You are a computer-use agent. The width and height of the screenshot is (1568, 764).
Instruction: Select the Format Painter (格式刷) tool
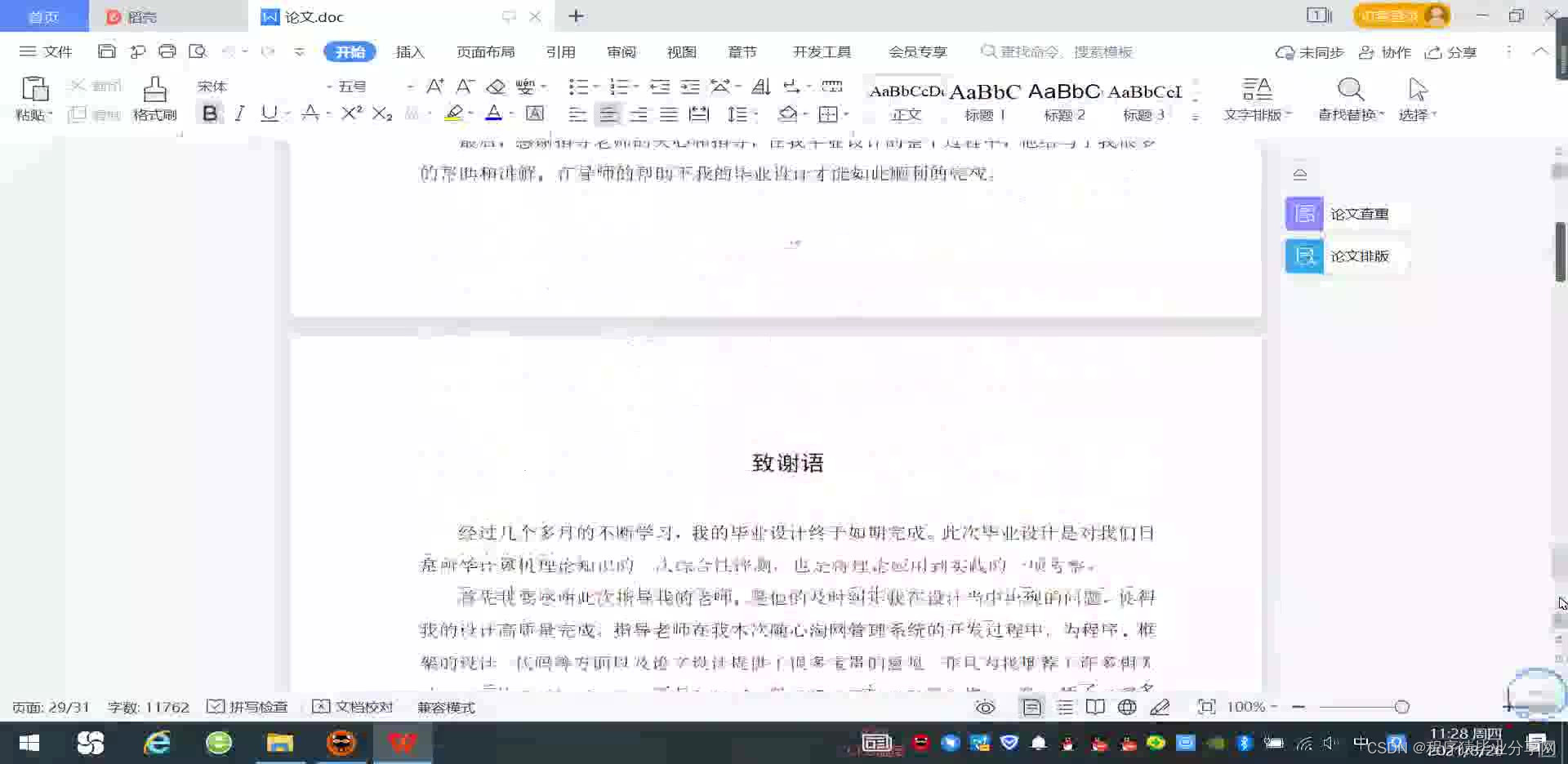pyautogui.click(x=154, y=98)
